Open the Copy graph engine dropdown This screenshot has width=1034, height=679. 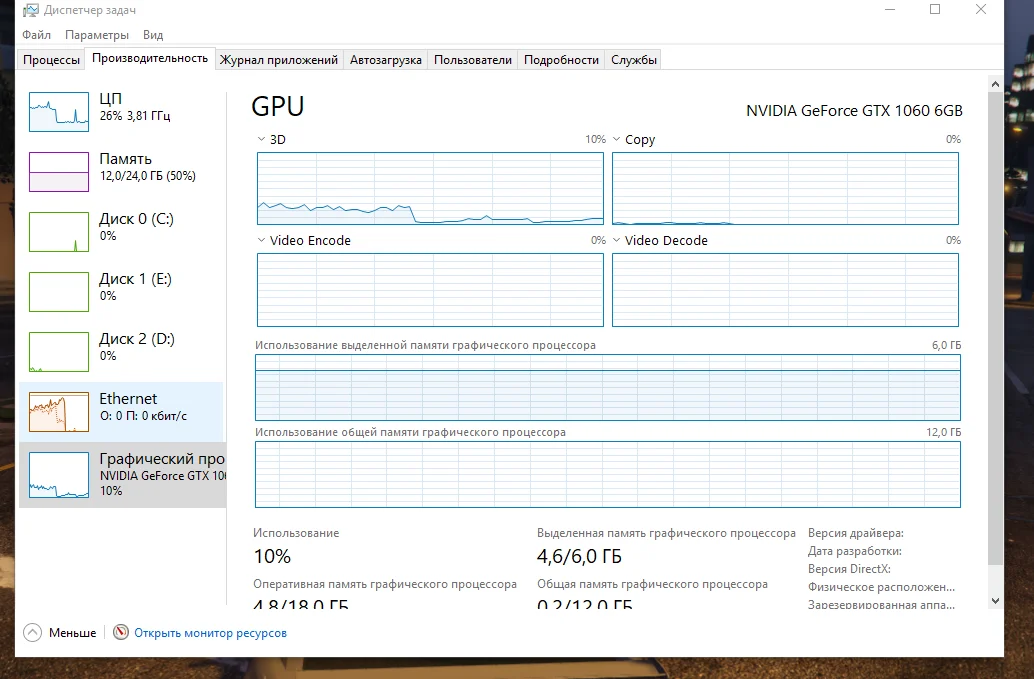[617, 140]
